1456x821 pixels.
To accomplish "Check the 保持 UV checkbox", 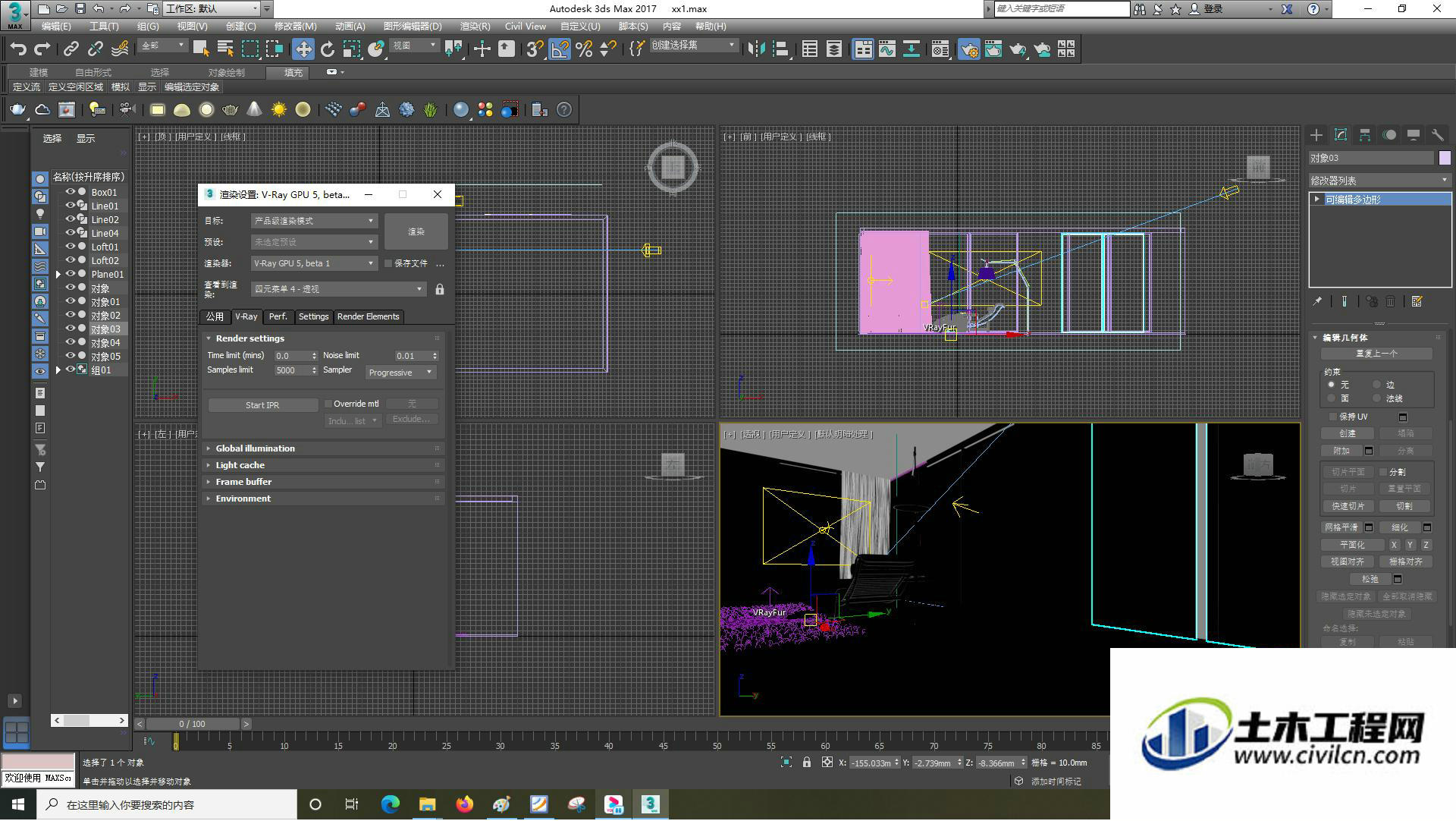I will point(1333,417).
